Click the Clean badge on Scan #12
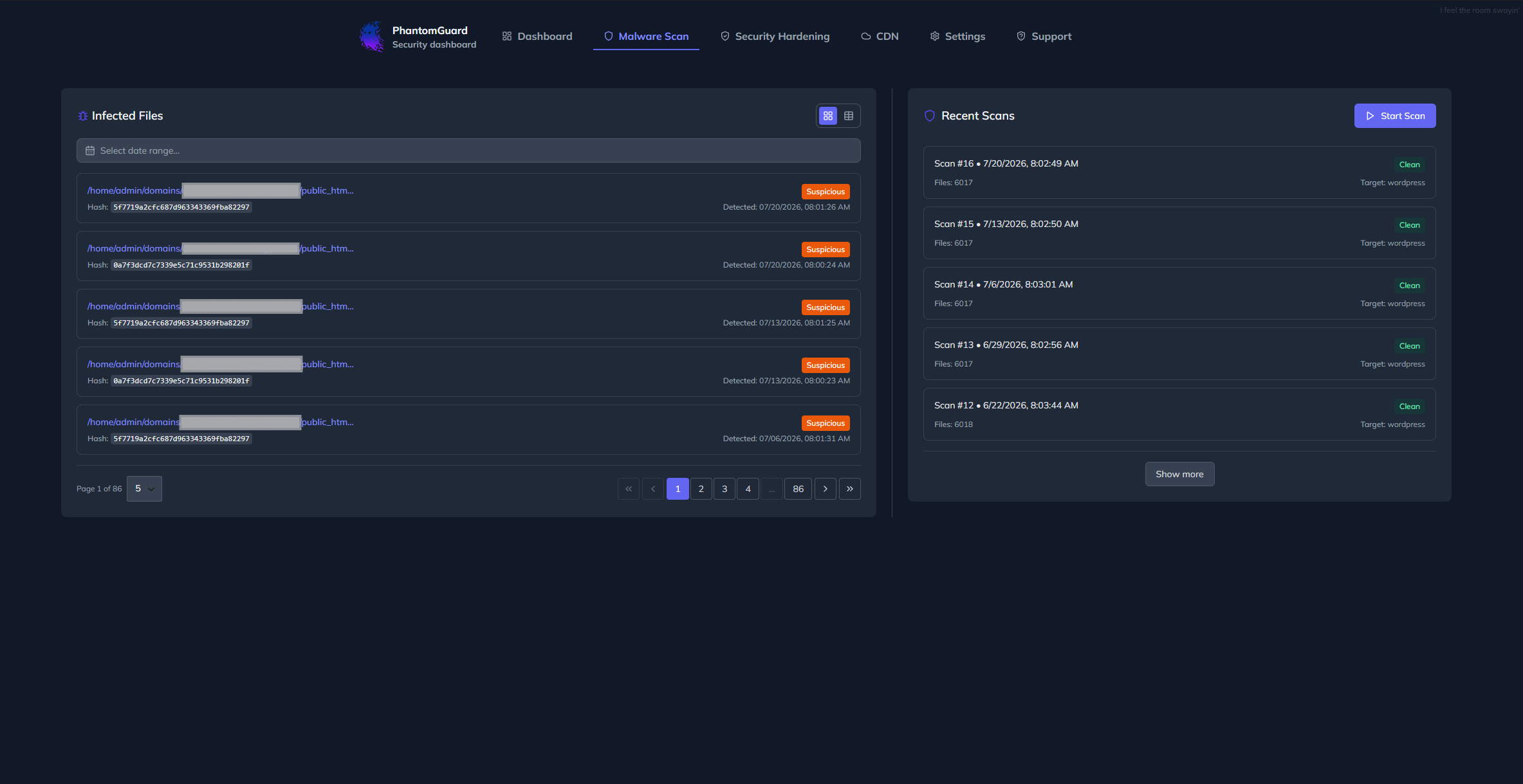 (x=1409, y=406)
